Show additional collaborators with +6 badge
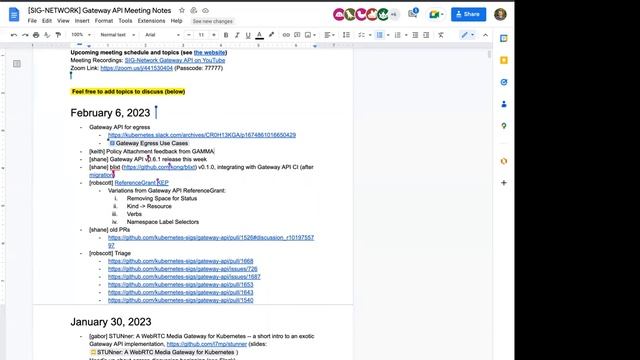Screen dimensions: 640x360 tap(394, 14)
